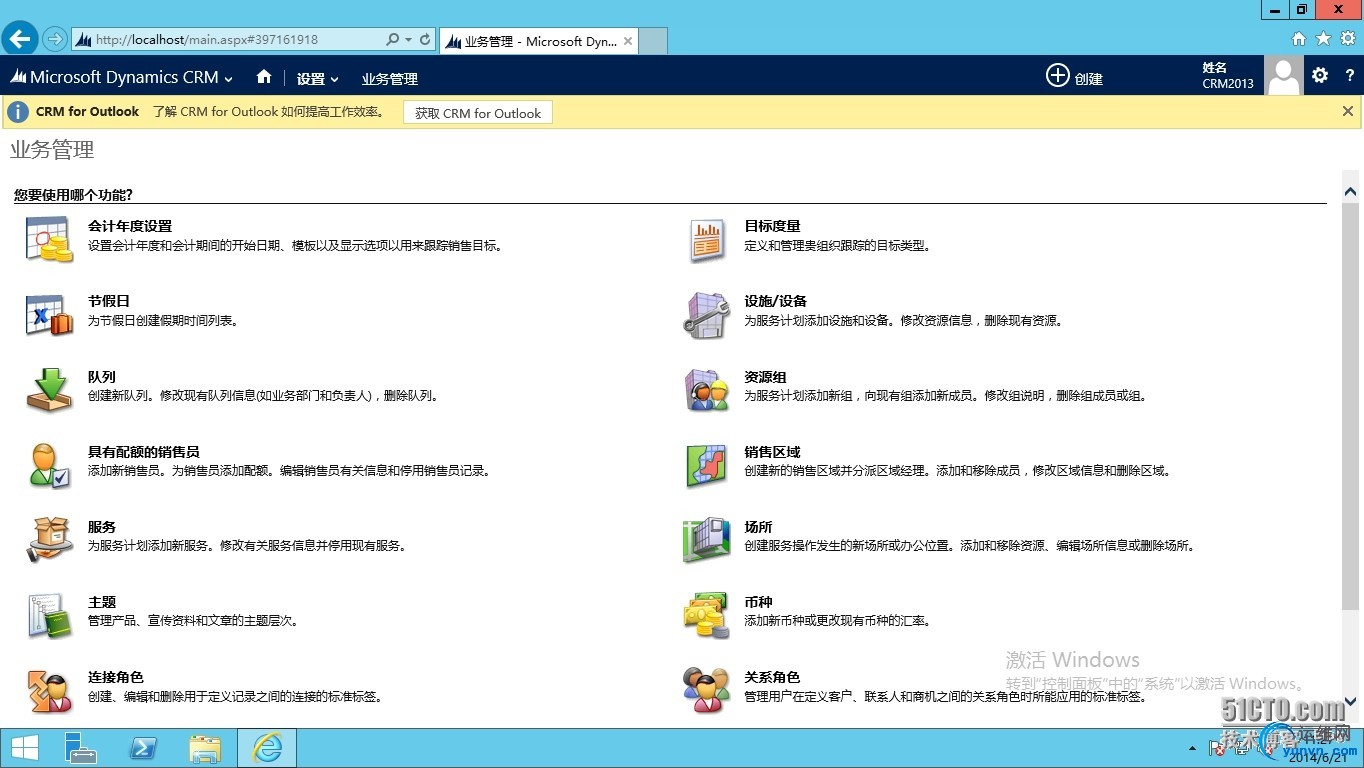Click the 主题 subjects book icon
This screenshot has width=1364, height=768.
pyautogui.click(x=49, y=614)
